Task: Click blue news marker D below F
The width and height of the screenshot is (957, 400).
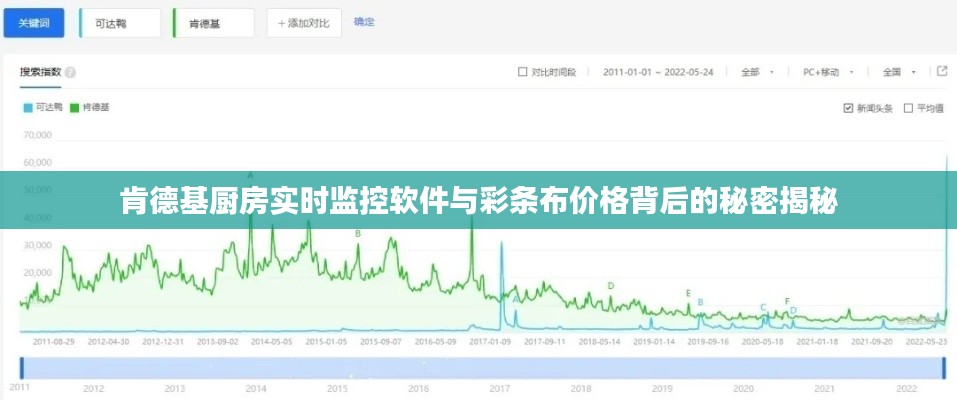Action: pos(793,310)
